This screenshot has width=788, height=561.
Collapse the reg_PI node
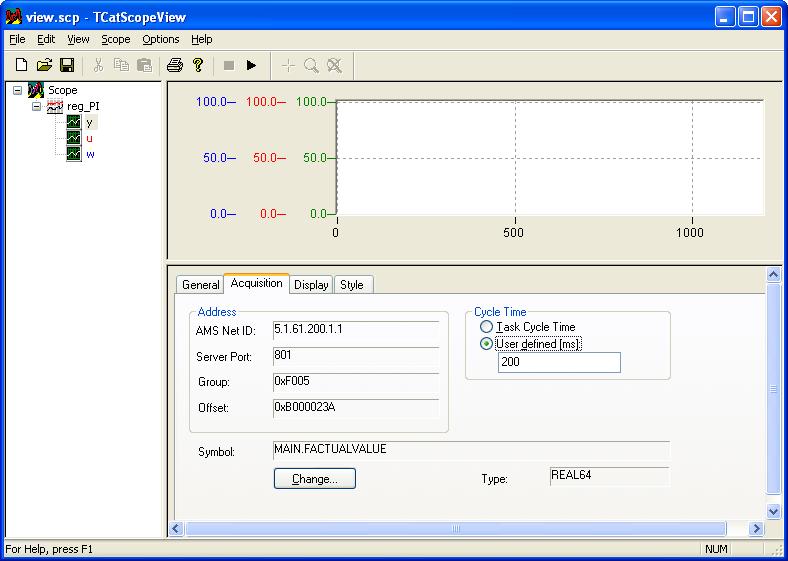36,107
